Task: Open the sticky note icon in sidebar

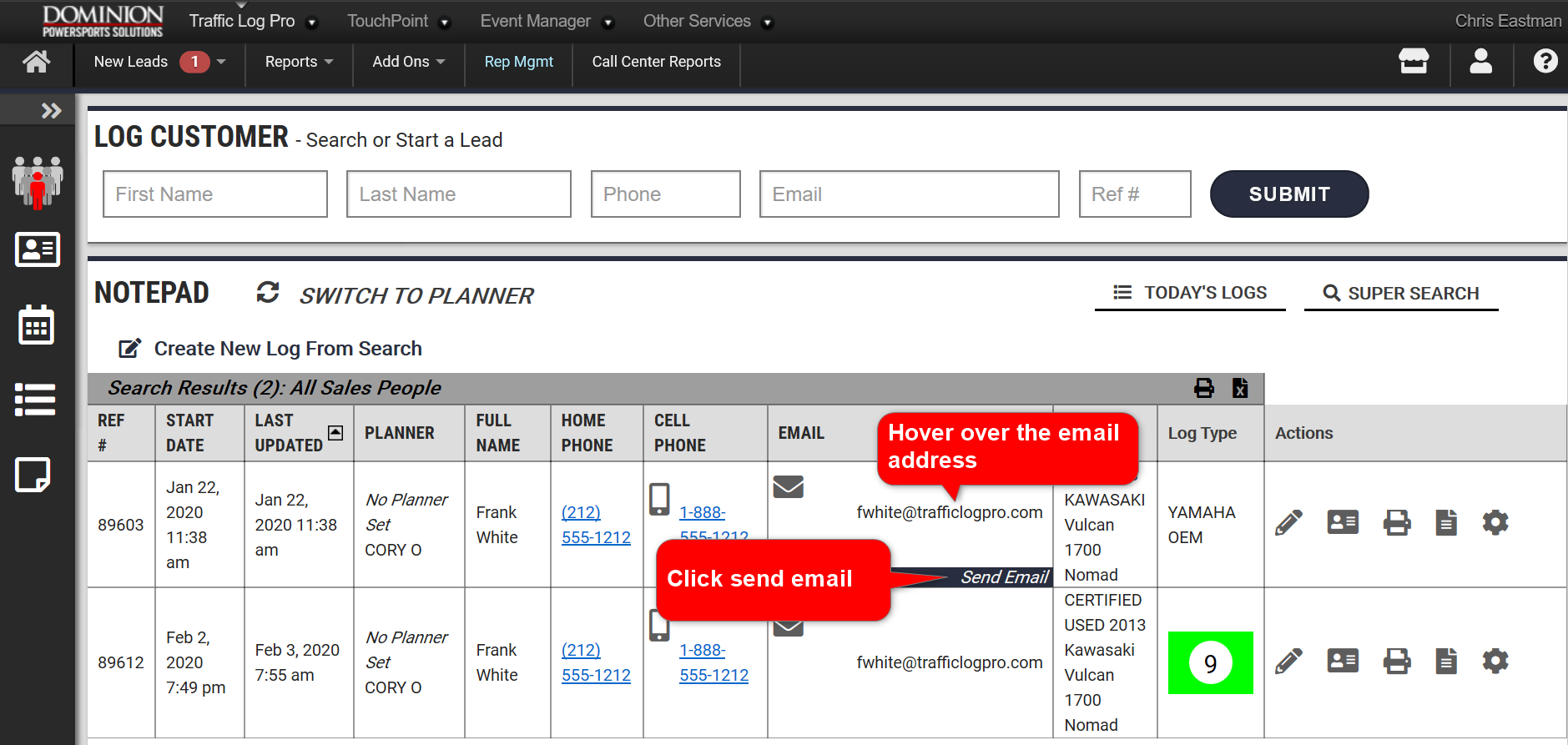Action: [x=33, y=475]
